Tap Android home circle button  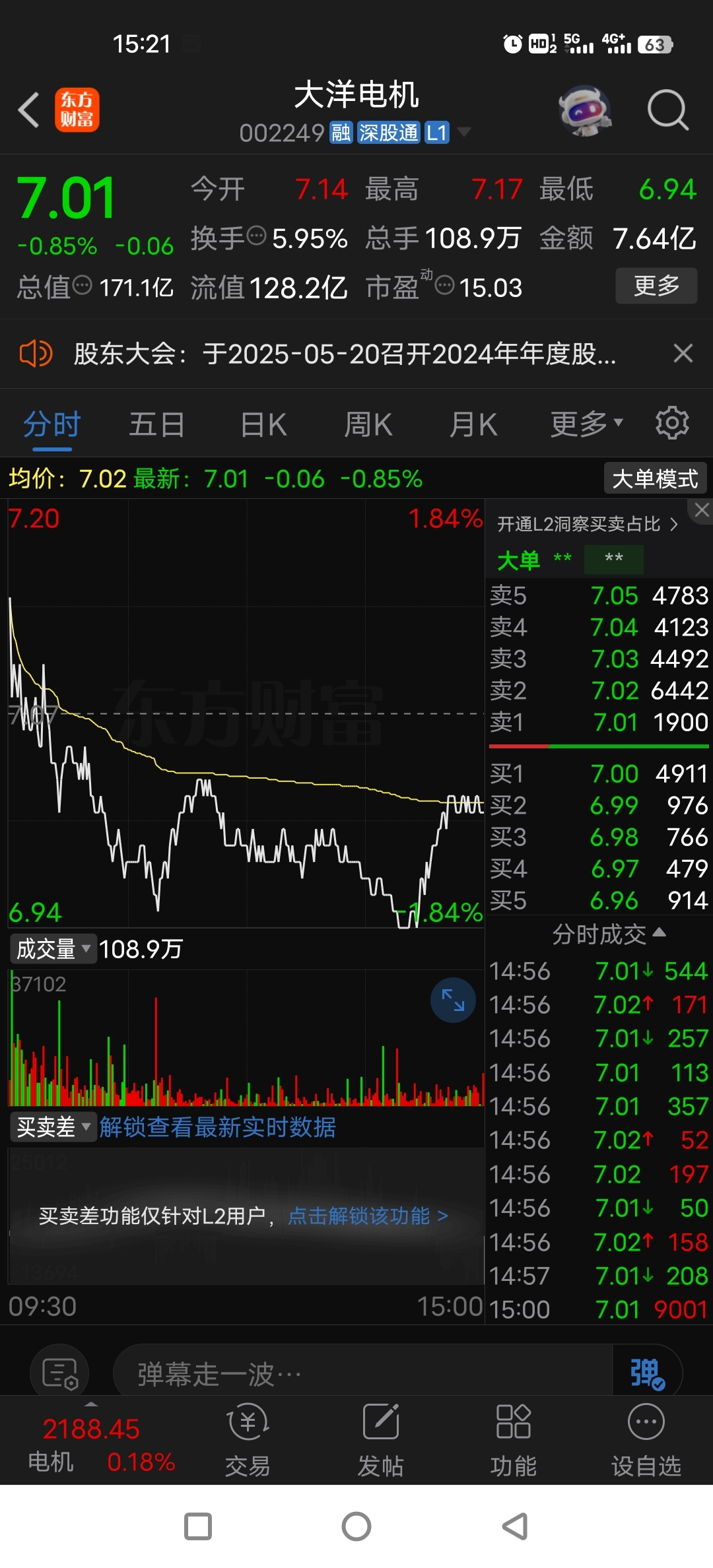click(x=356, y=1526)
